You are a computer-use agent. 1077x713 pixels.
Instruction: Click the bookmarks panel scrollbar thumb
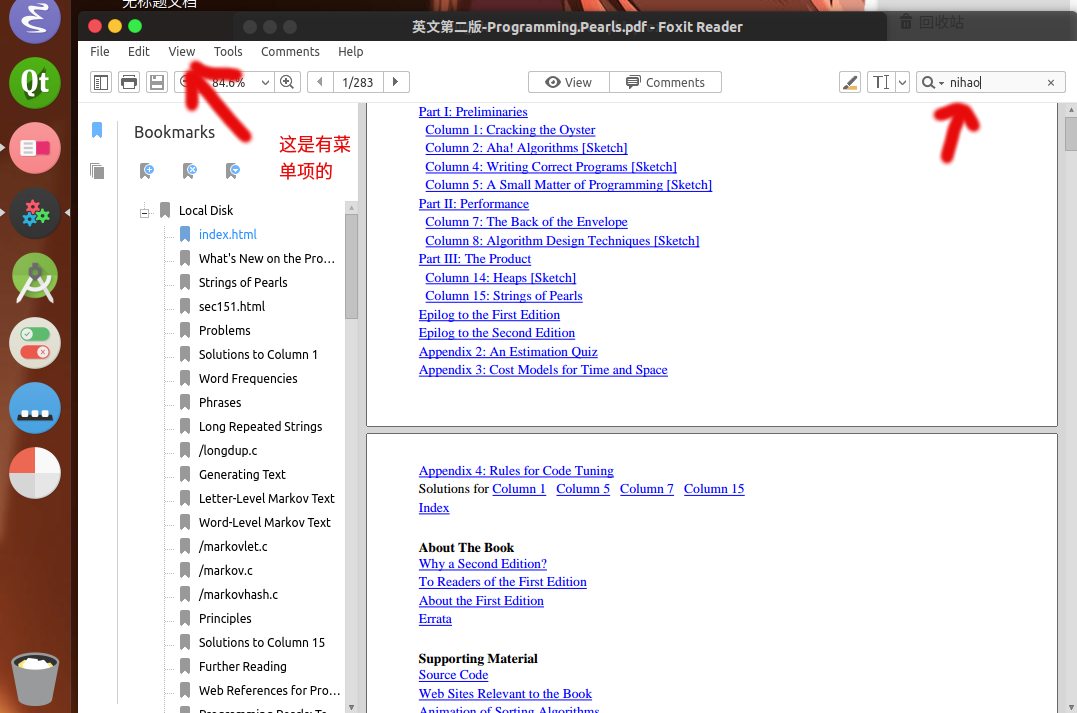pos(352,267)
